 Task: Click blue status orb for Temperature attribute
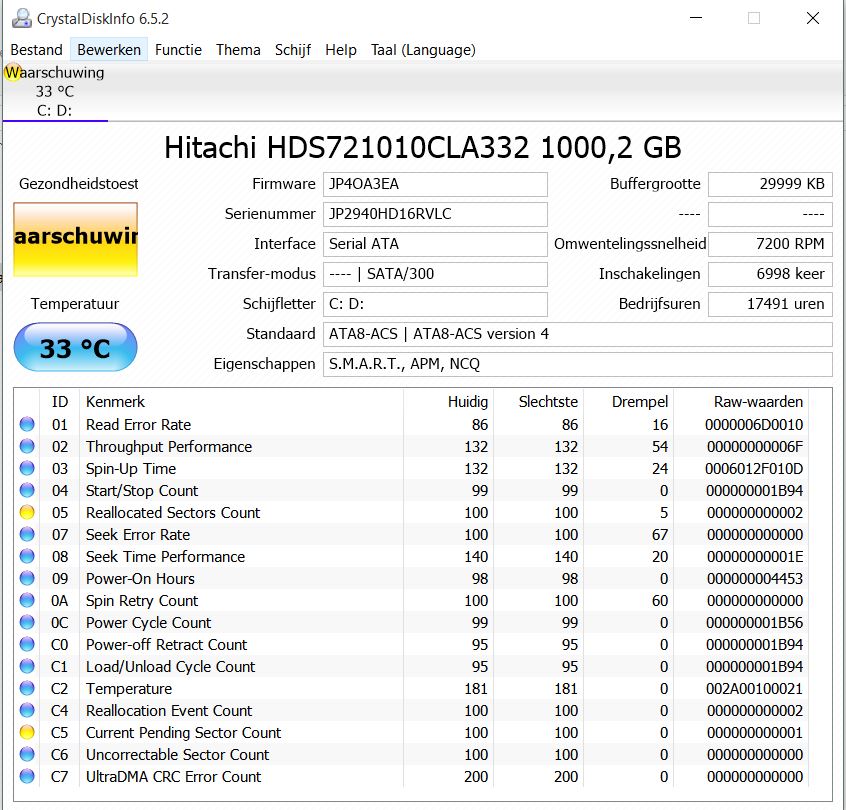[27, 688]
